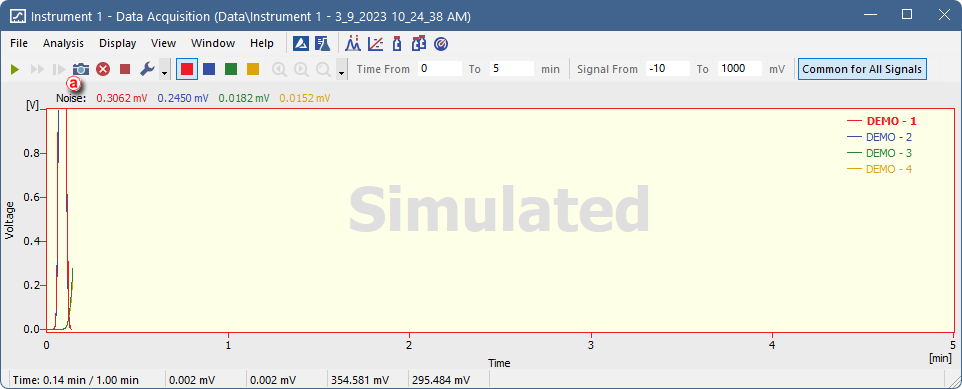The image size is (962, 389).
Task: Open the wrench settings icon
Action: click(x=147, y=69)
